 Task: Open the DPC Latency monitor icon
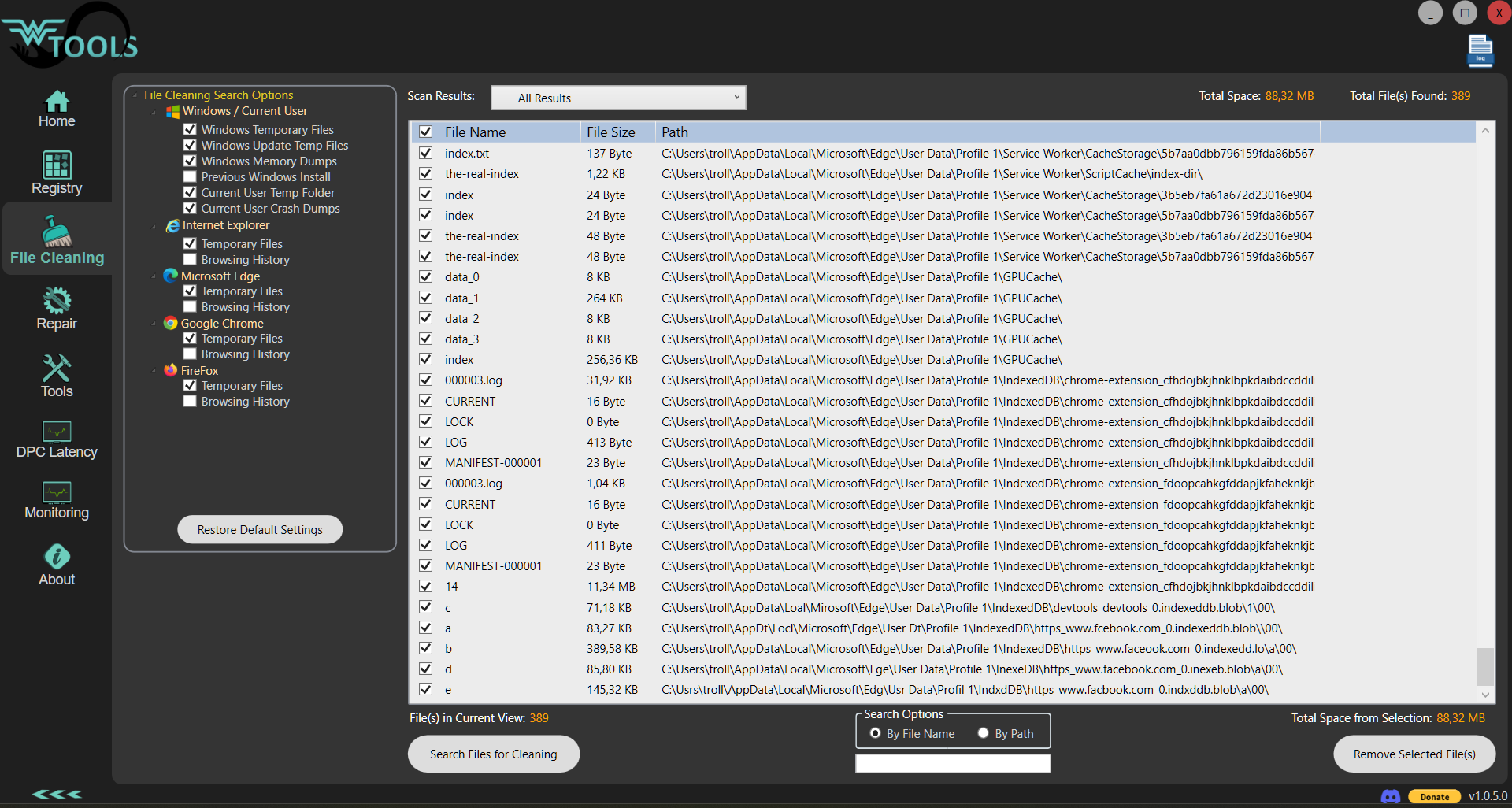pos(57,432)
